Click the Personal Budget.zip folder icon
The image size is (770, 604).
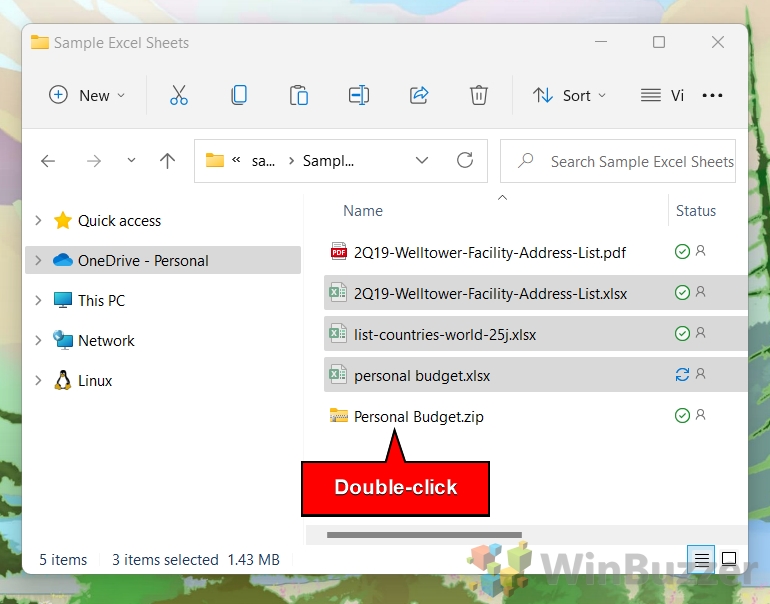tap(338, 415)
